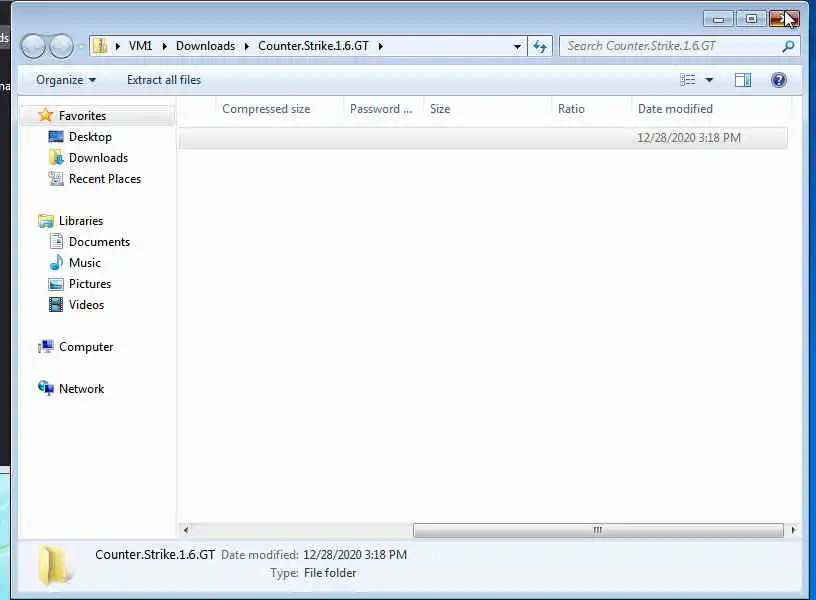The height and width of the screenshot is (600, 816).
Task: Click the Videos film strip icon
Action: tap(56, 304)
